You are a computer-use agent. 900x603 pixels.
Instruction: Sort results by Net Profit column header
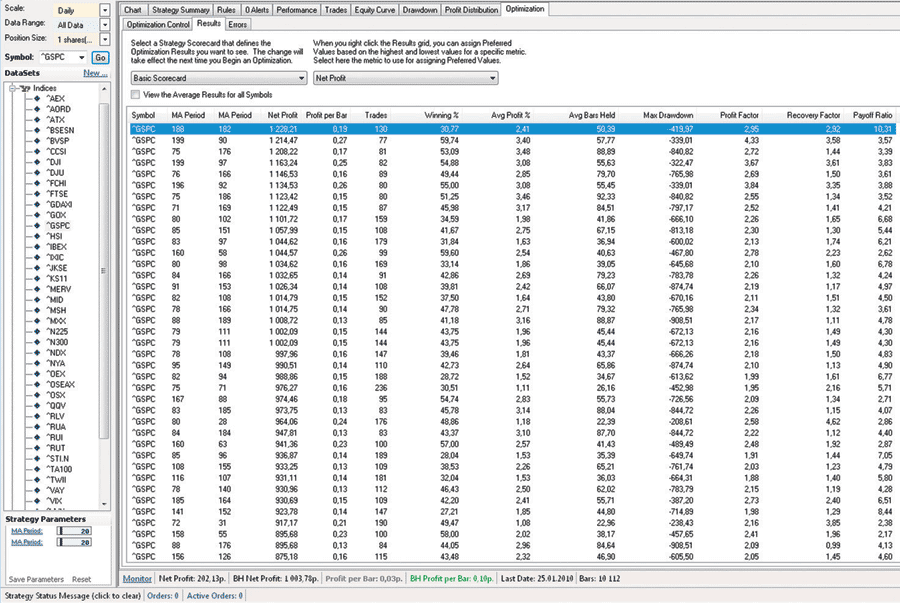pos(282,115)
